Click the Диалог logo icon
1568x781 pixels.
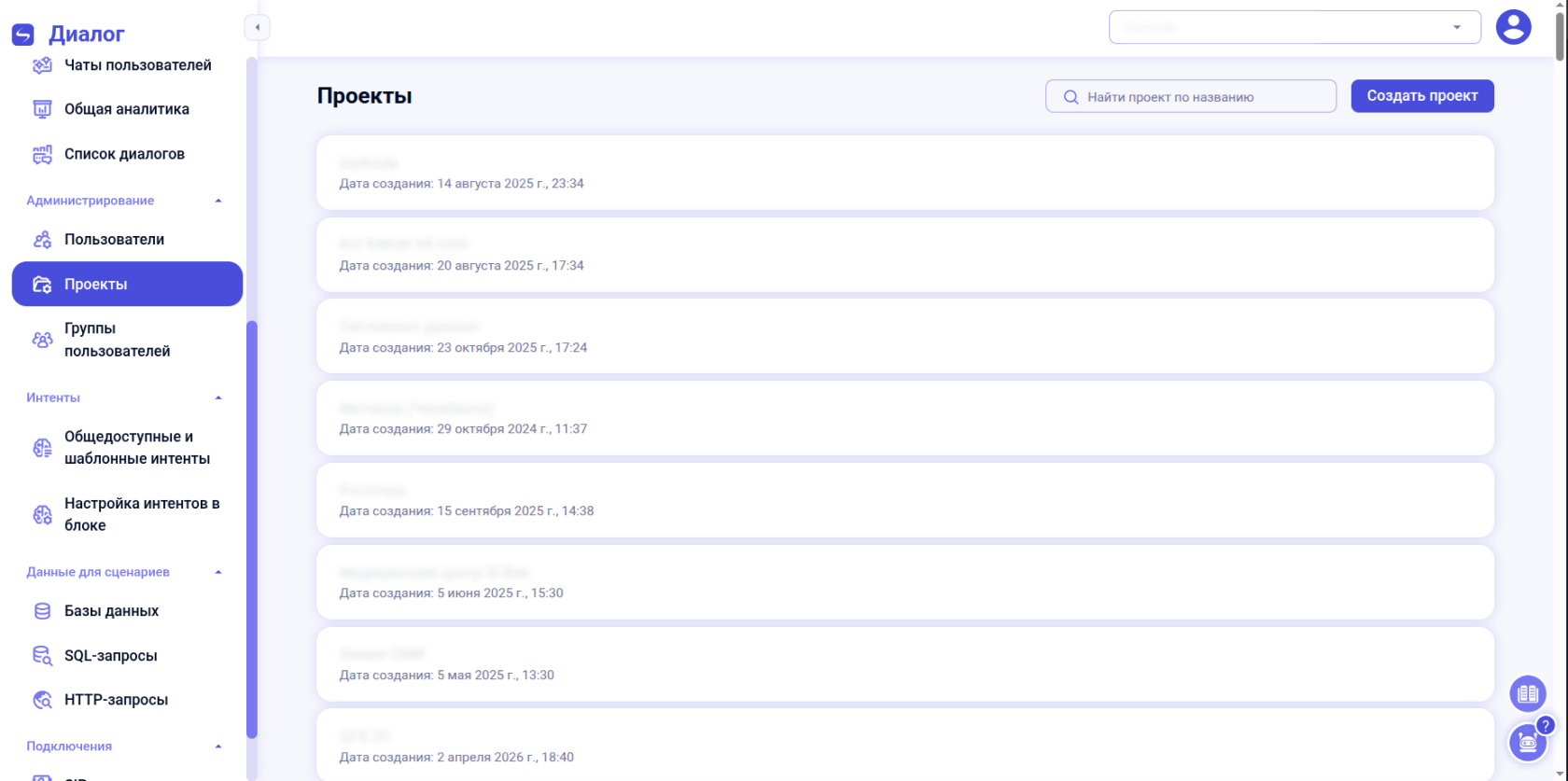[23, 35]
